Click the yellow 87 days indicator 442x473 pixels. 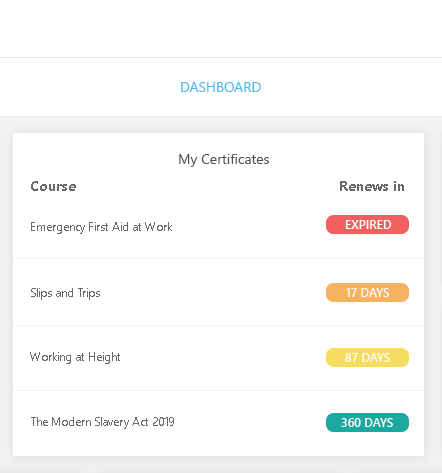coord(367,357)
